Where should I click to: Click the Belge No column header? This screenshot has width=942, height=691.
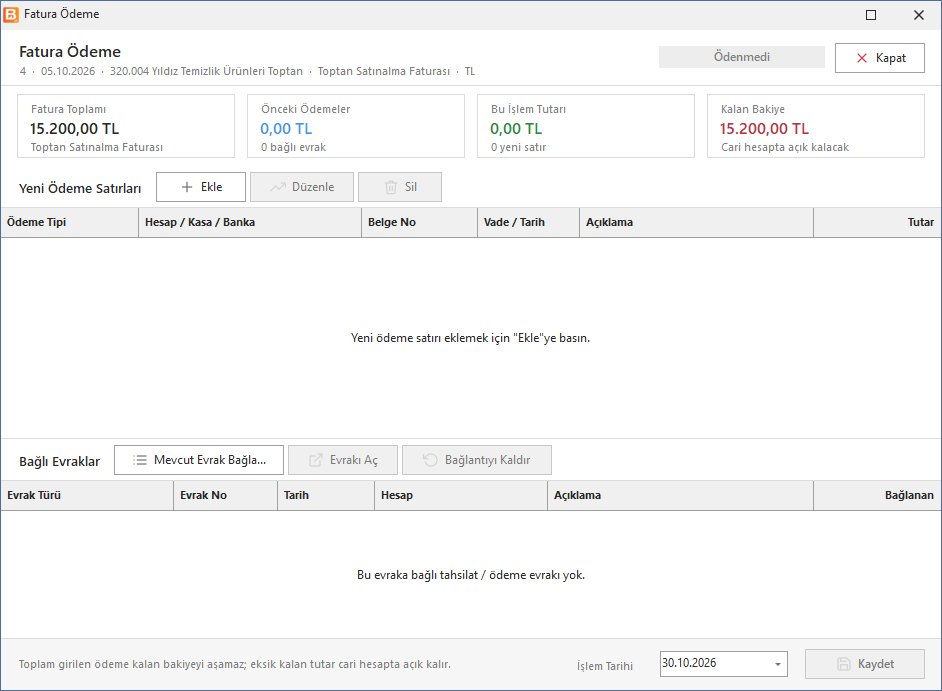pos(419,222)
